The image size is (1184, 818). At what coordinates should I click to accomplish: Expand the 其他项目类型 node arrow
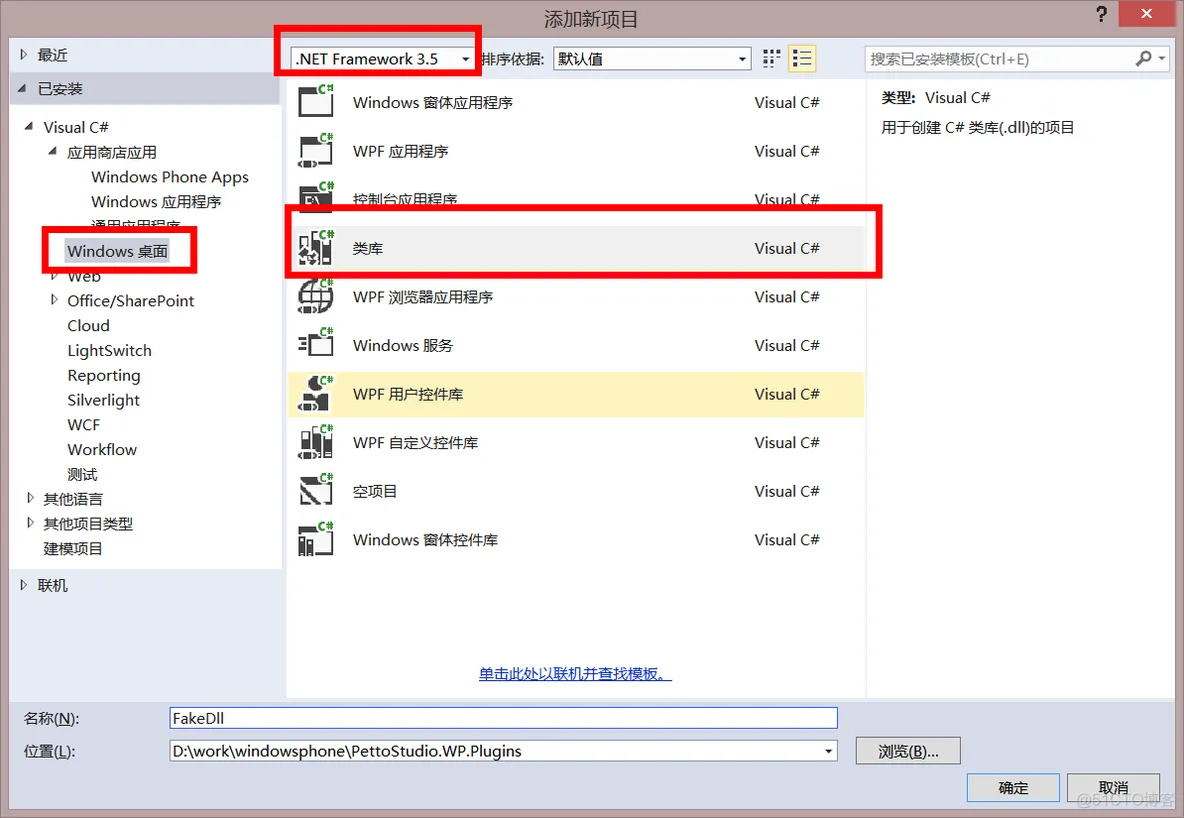30,523
